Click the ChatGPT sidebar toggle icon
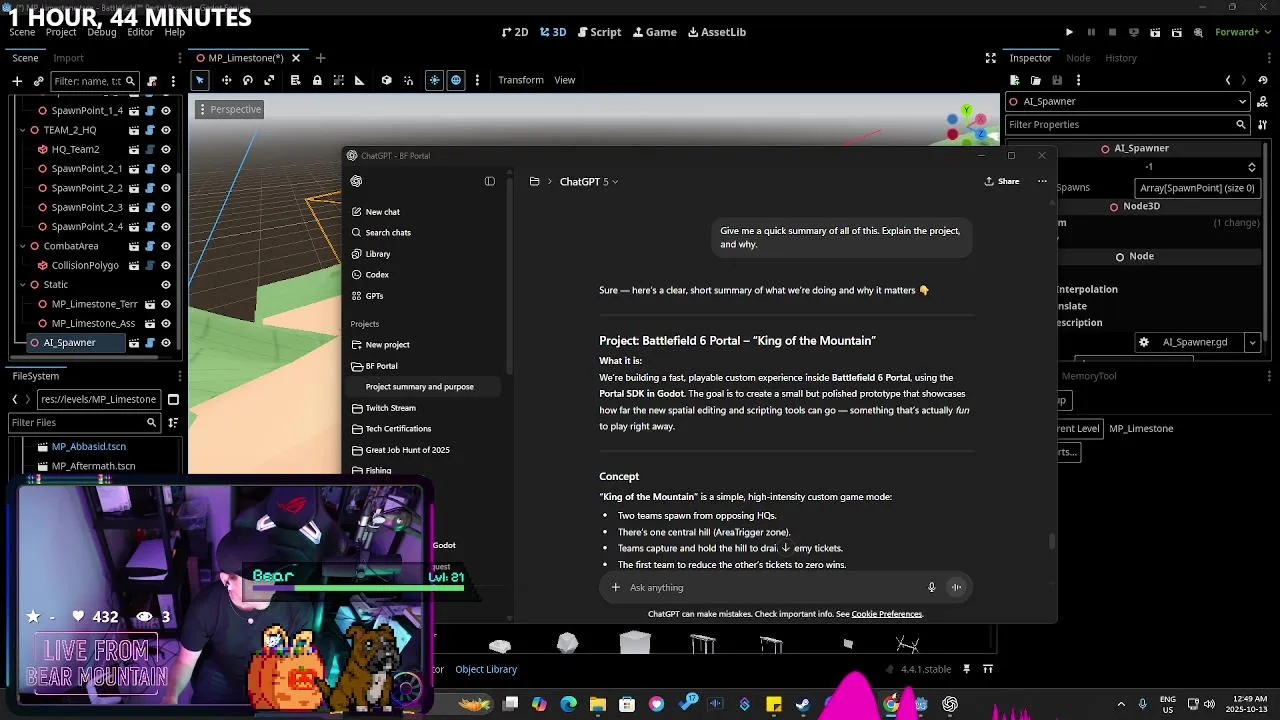This screenshot has height=720, width=1280. click(x=490, y=181)
